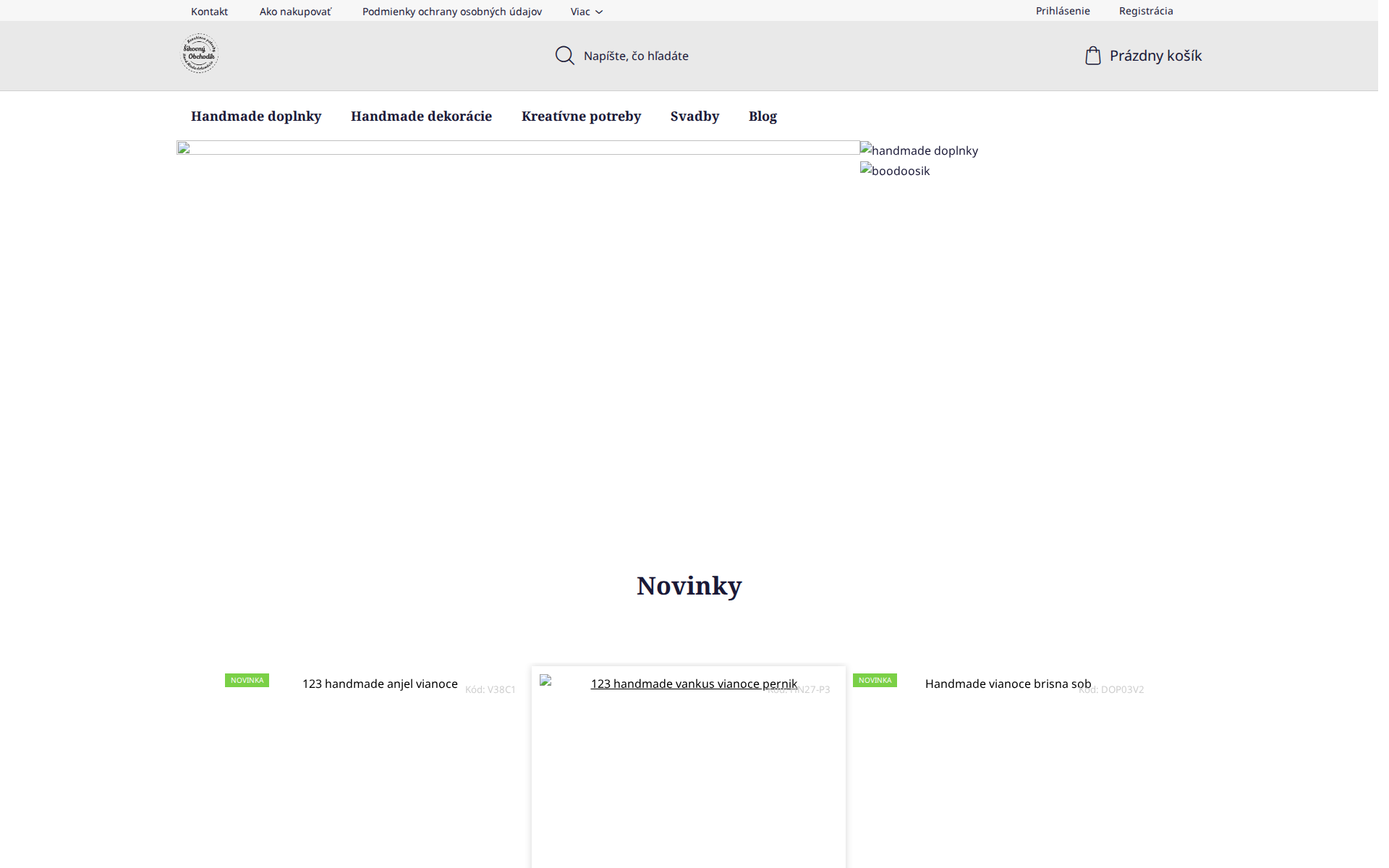The width and height of the screenshot is (1389, 868).
Task: Click the round shop logo
Action: [200, 54]
